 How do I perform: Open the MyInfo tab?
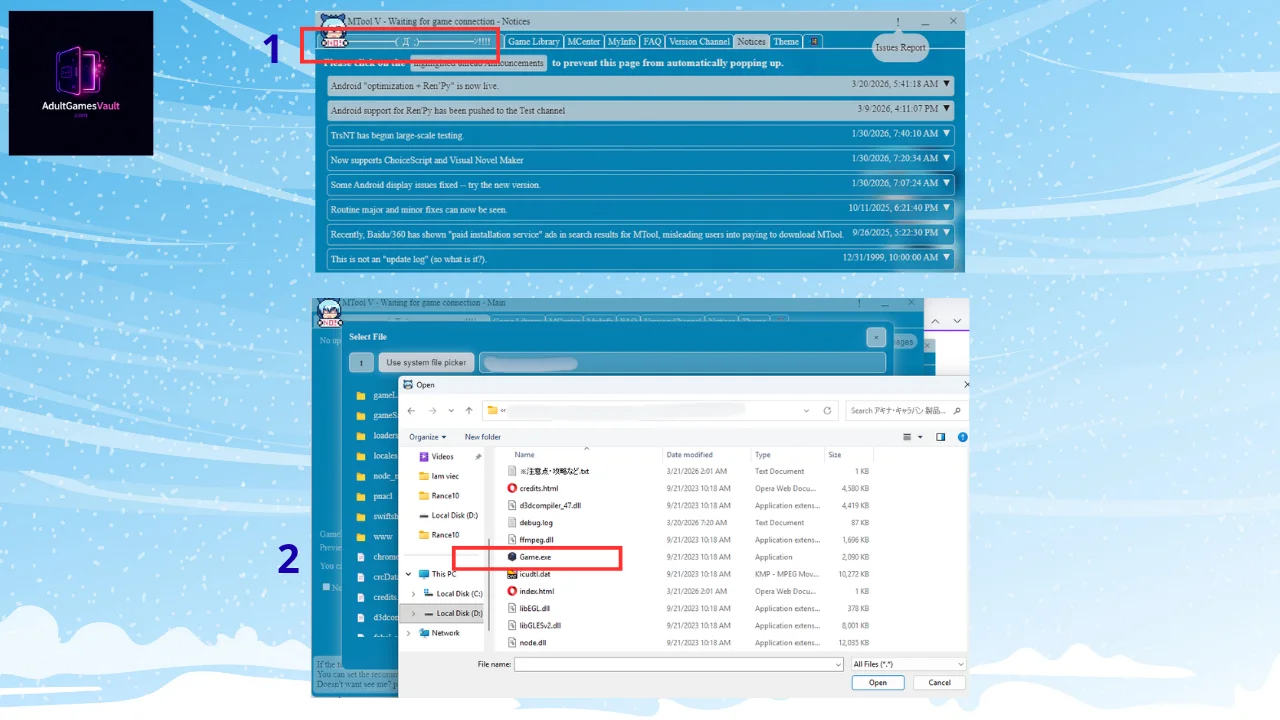(x=621, y=42)
